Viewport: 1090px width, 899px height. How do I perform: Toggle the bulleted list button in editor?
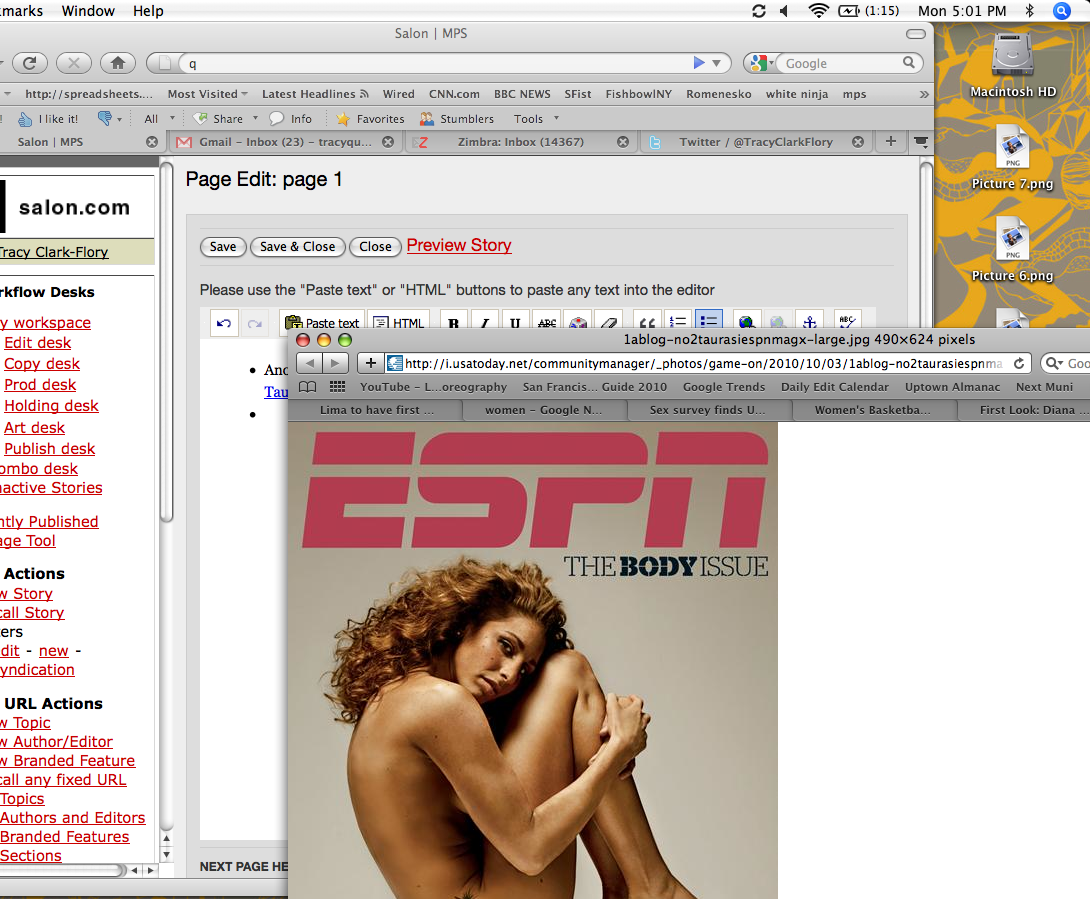[x=708, y=322]
